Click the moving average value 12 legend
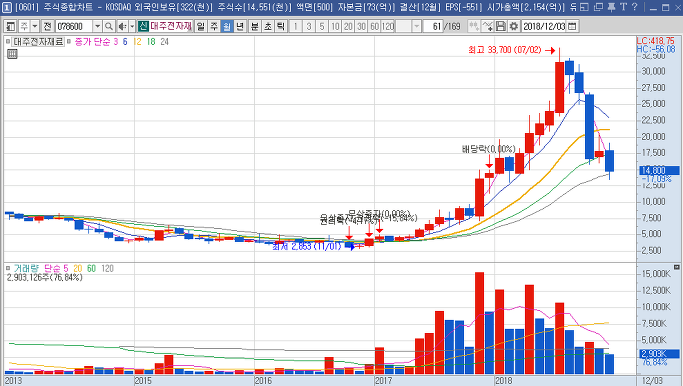Screen dimensions: 683x386 point(137,42)
